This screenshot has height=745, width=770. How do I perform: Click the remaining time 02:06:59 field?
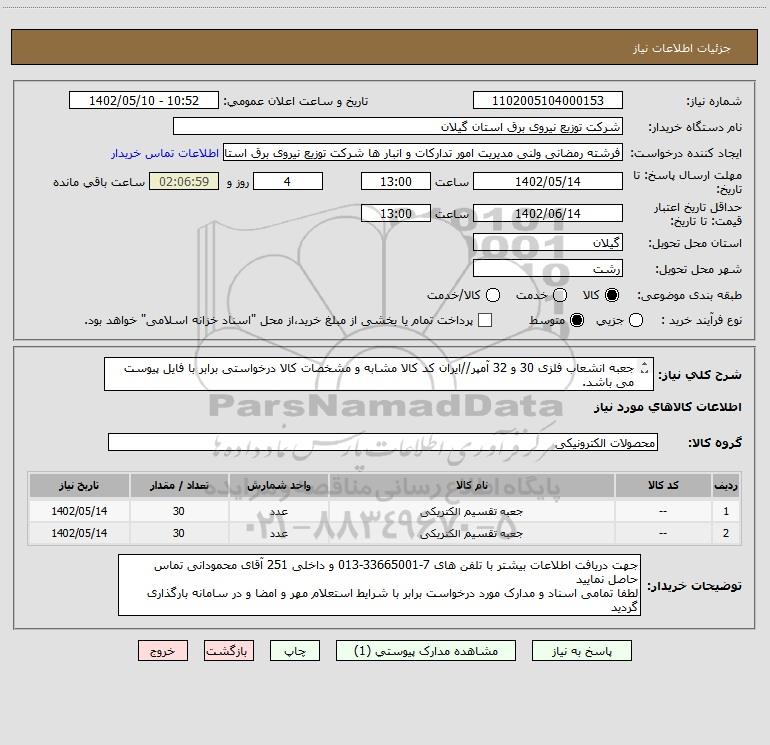pyautogui.click(x=184, y=181)
